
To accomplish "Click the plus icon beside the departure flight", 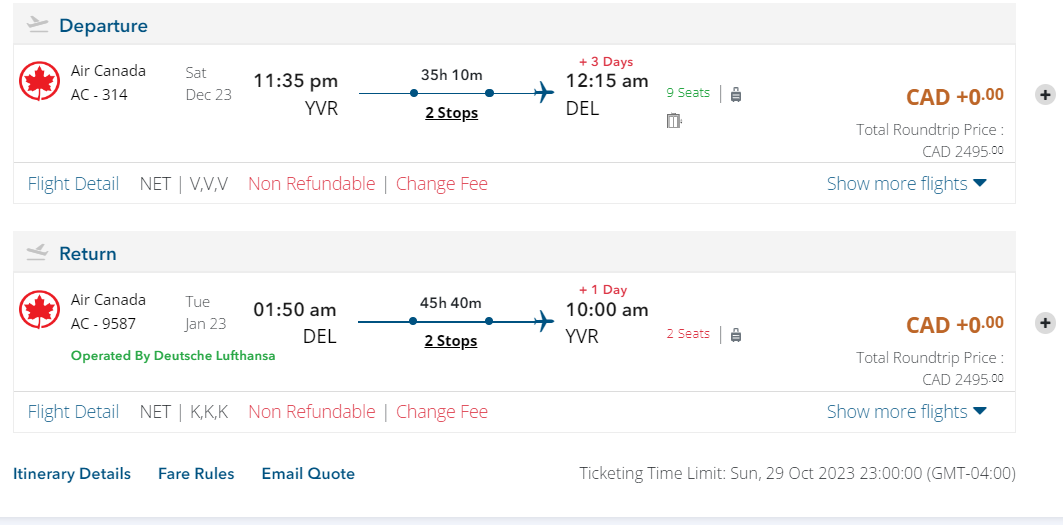I will 1044,95.
